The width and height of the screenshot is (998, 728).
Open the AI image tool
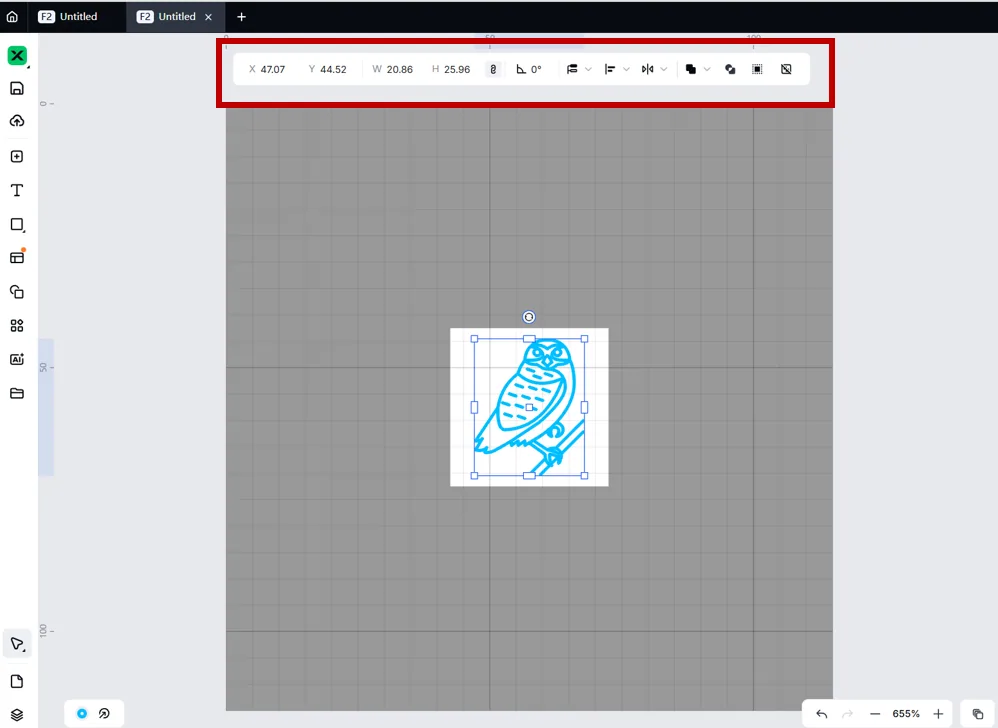click(x=17, y=360)
